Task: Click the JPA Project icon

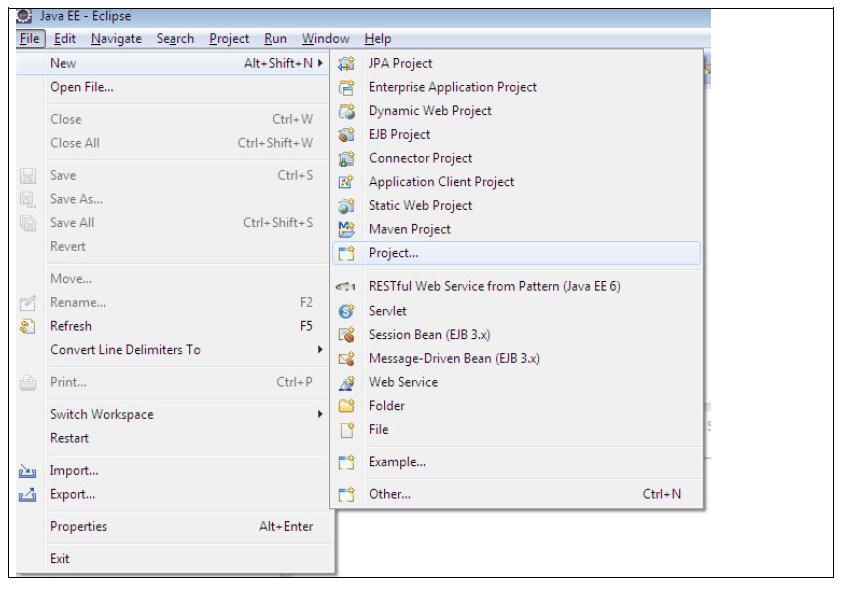Action: pos(346,63)
